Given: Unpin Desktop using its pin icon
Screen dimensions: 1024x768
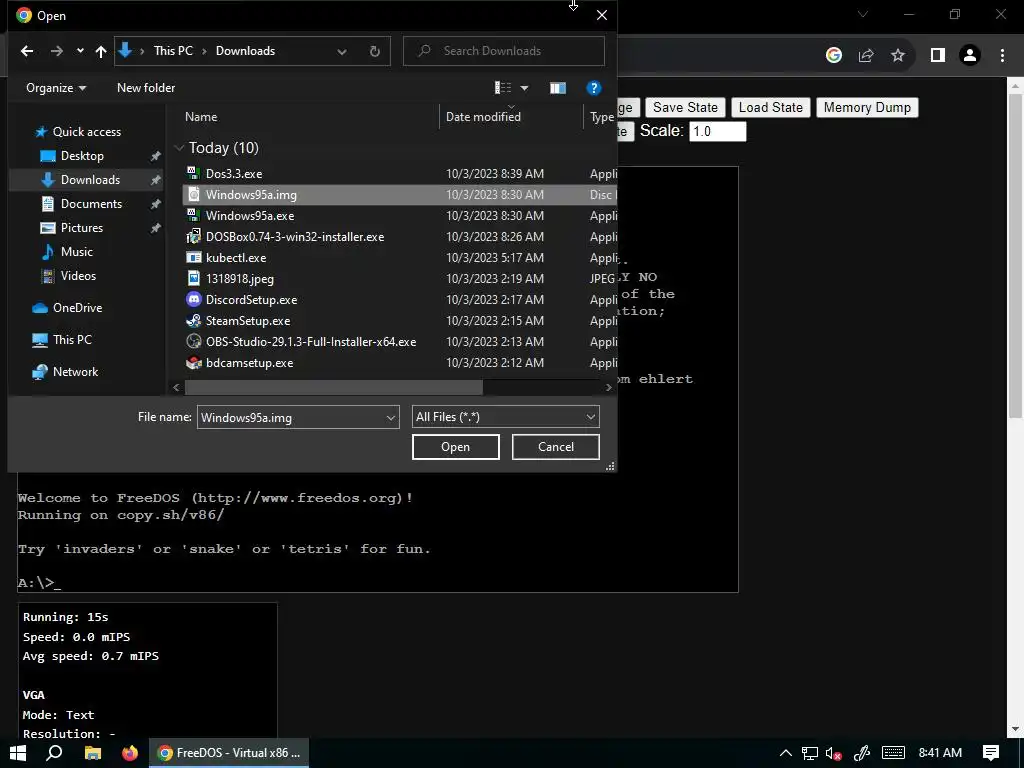Looking at the screenshot, I should tap(155, 156).
